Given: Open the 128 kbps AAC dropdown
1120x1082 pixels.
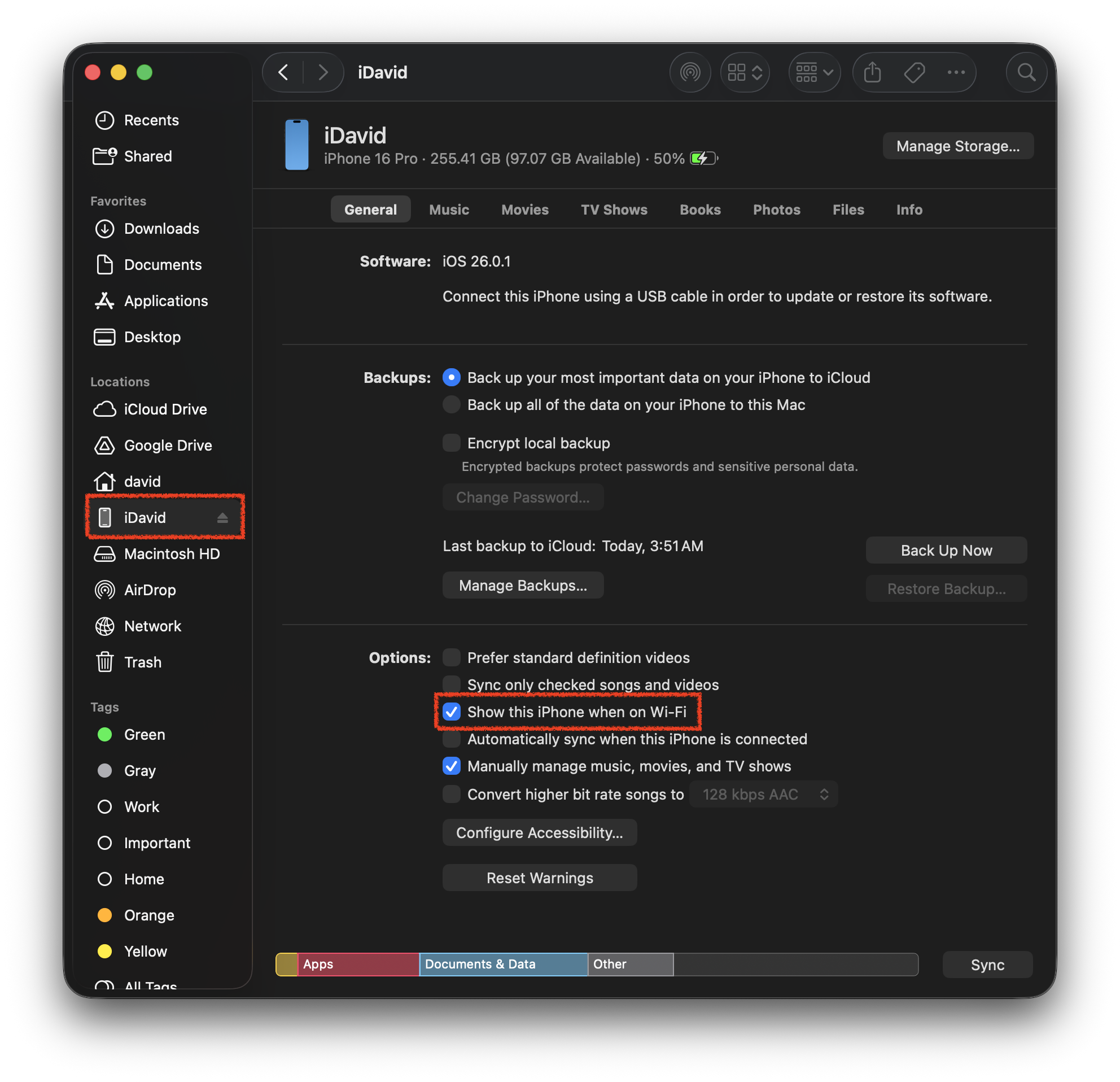Looking at the screenshot, I should pos(764,794).
